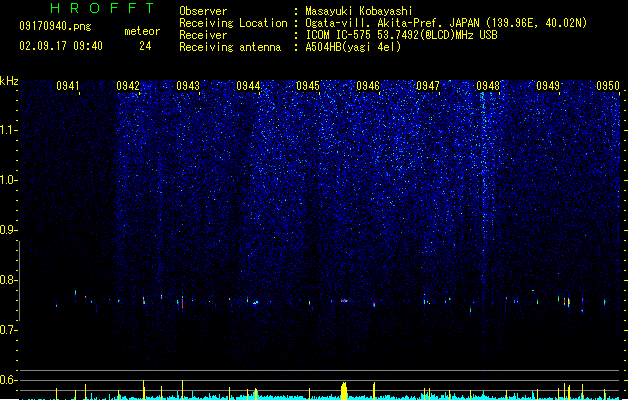The height and width of the screenshot is (400, 629).
Task: Click the 0.6 kHz axis label
Action: (x=9, y=380)
